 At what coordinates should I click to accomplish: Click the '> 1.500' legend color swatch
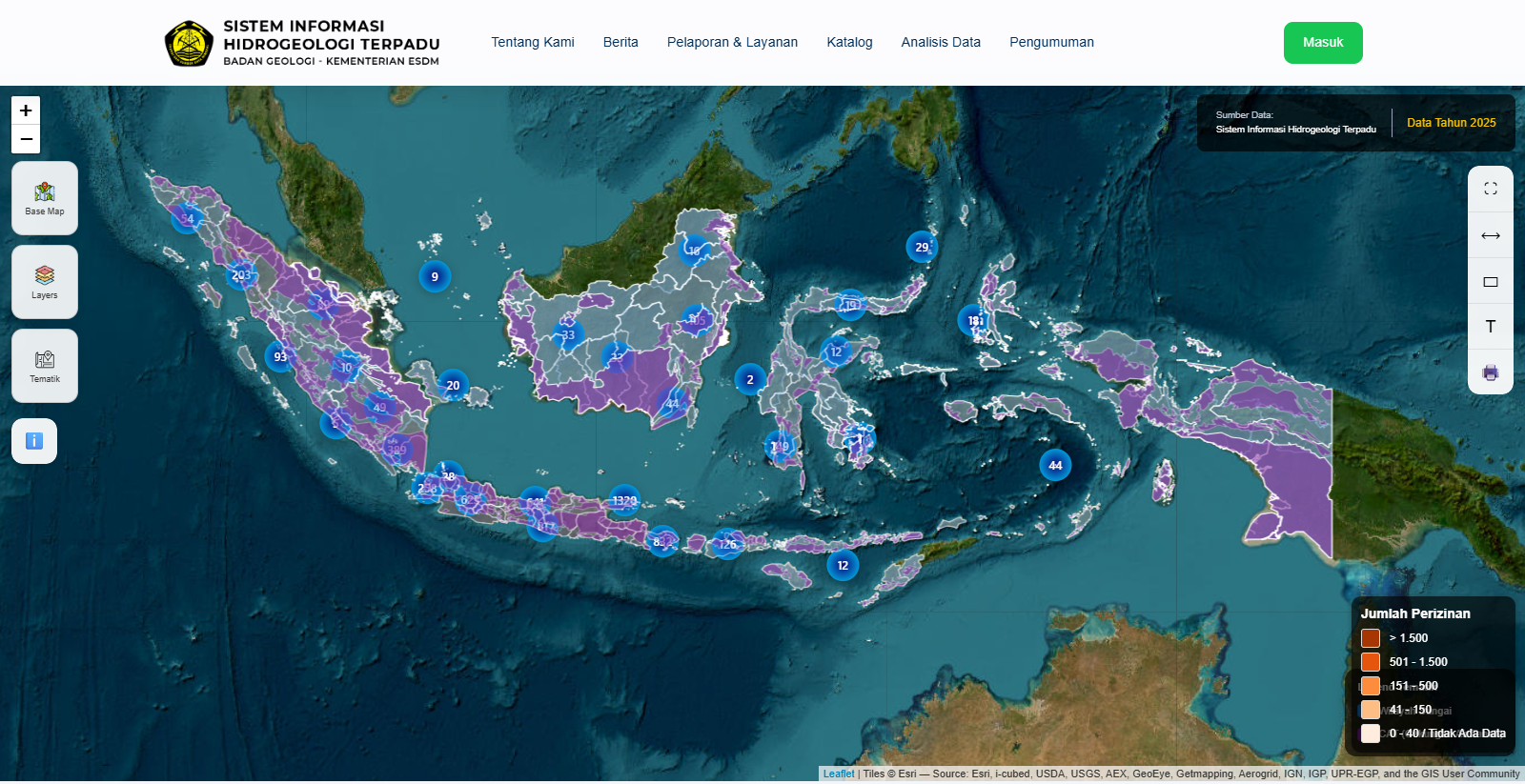(1371, 638)
